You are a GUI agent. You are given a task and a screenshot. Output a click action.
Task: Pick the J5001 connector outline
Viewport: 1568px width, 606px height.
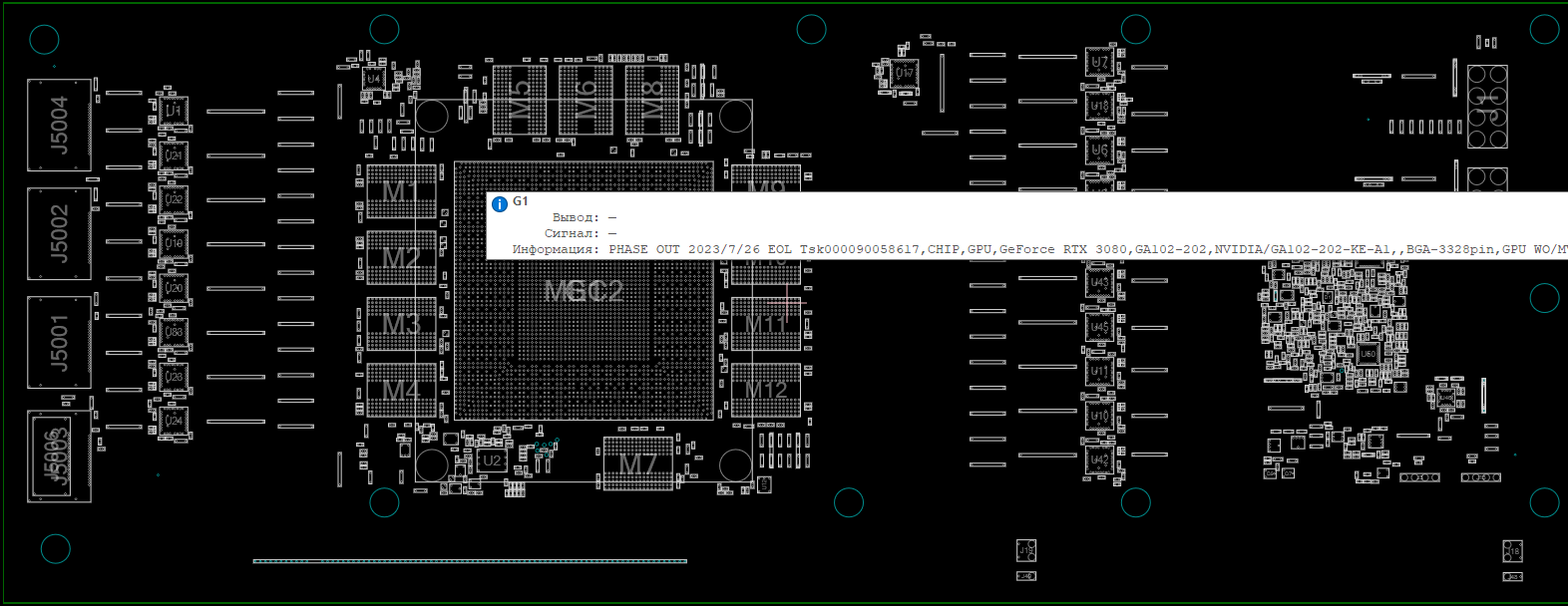(x=59, y=342)
